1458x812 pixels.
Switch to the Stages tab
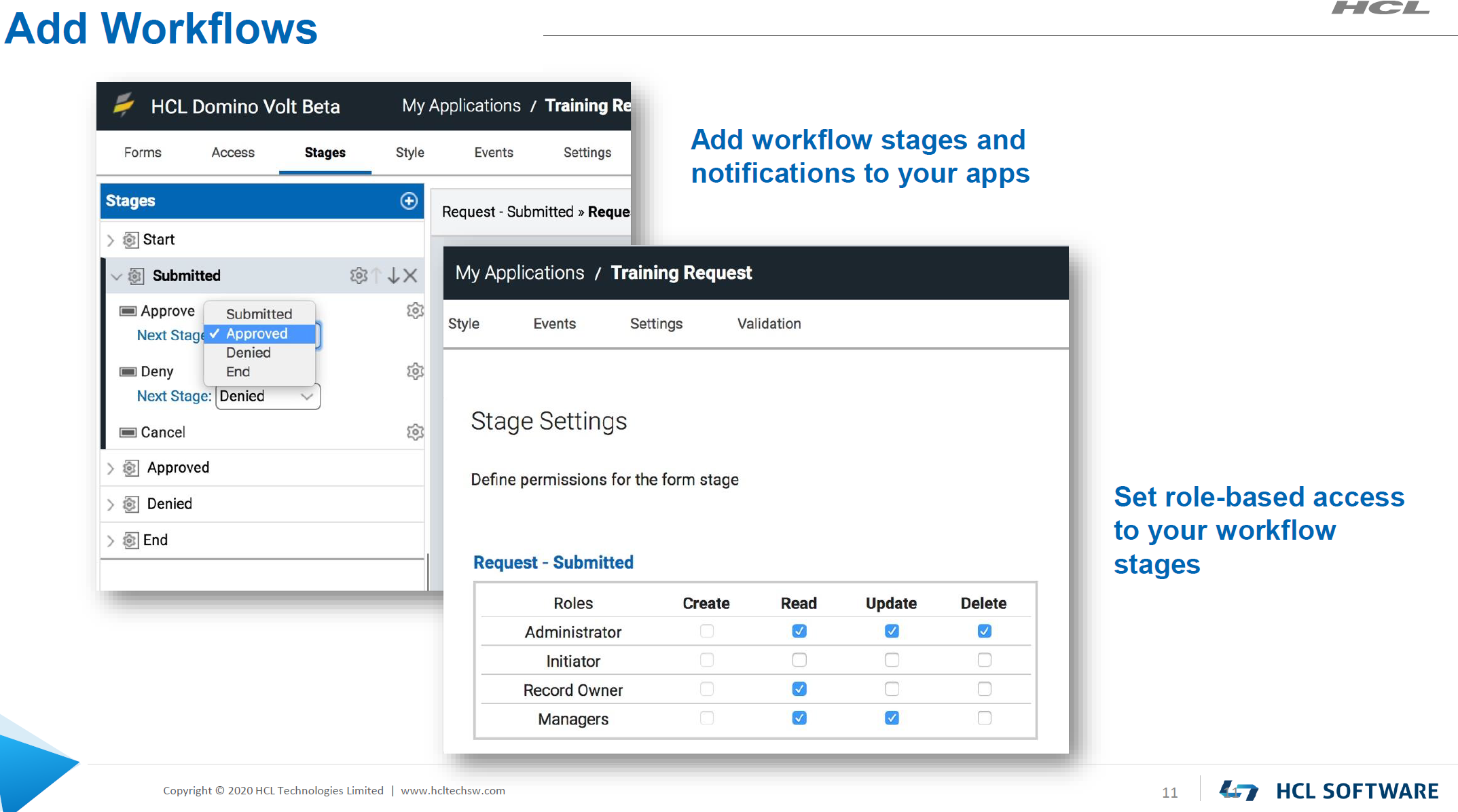tap(325, 152)
